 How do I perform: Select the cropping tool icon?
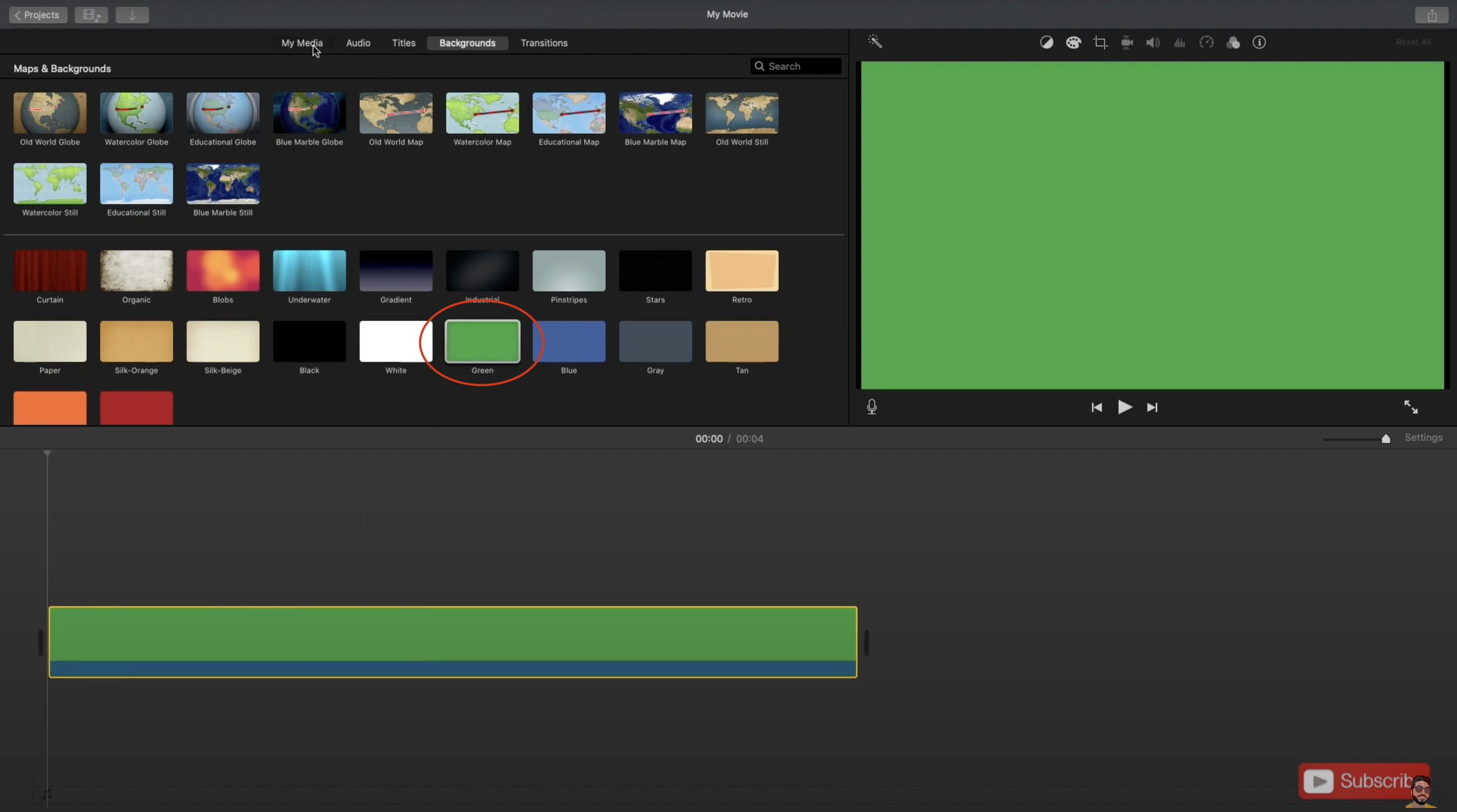click(1101, 42)
